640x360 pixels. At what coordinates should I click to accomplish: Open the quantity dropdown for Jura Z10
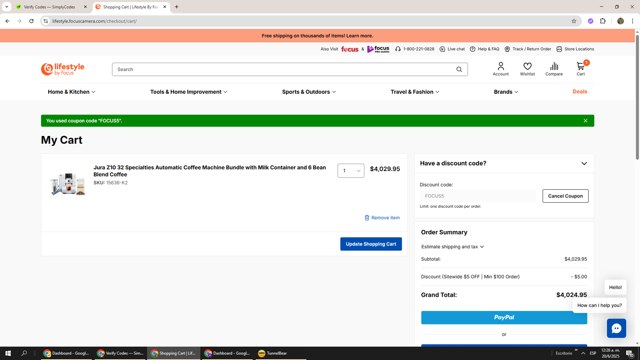pyautogui.click(x=351, y=171)
